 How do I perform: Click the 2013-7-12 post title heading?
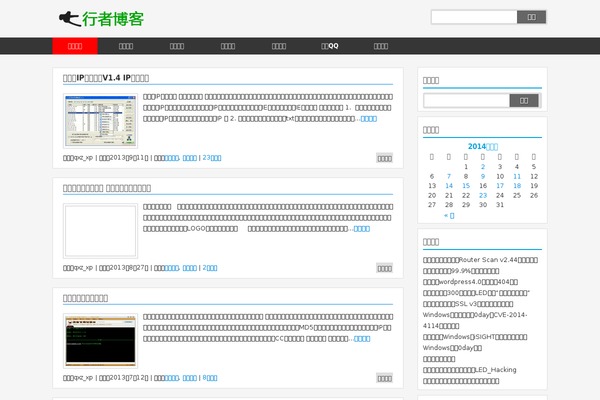85,298
